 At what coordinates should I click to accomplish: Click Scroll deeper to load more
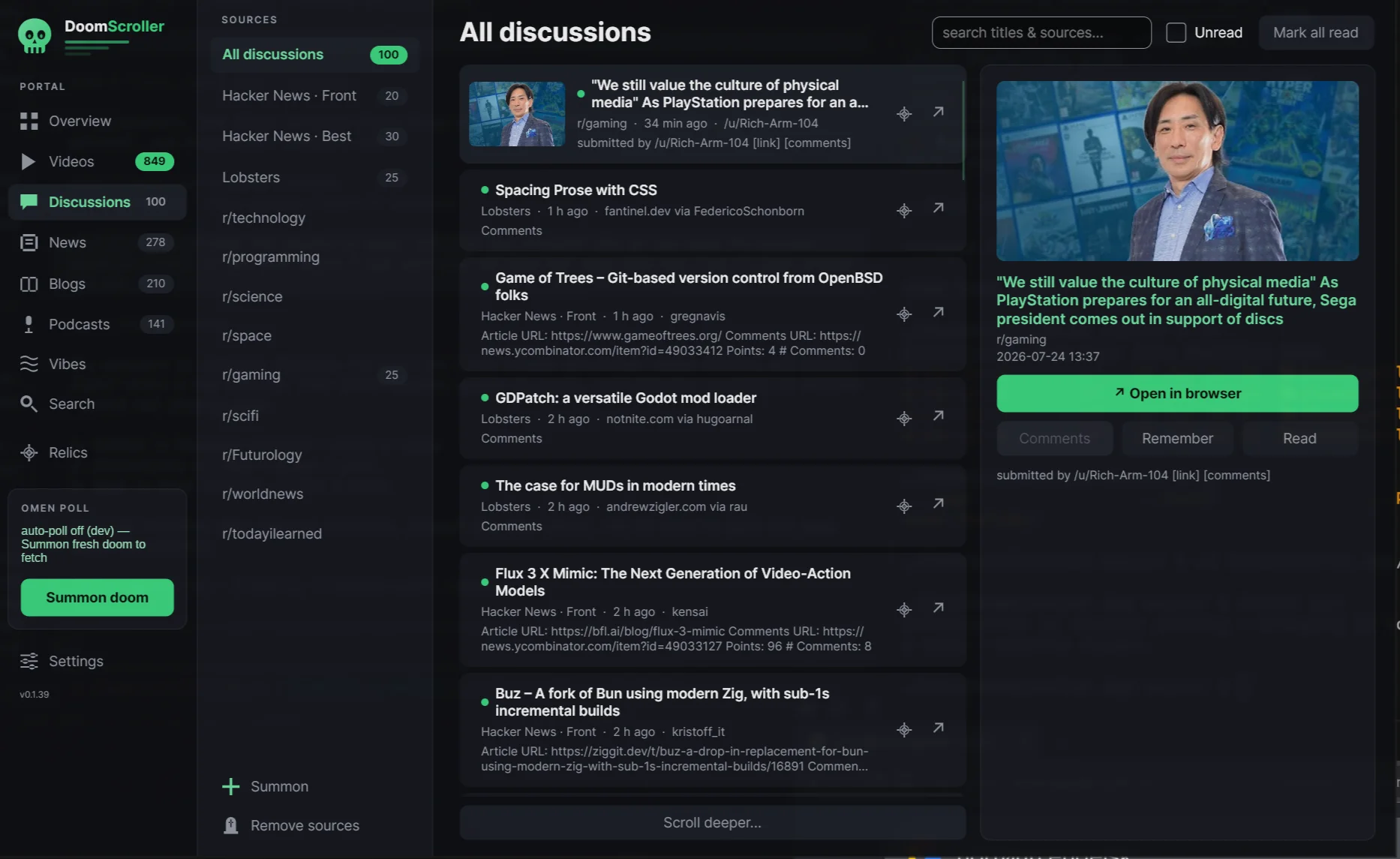coord(712,822)
